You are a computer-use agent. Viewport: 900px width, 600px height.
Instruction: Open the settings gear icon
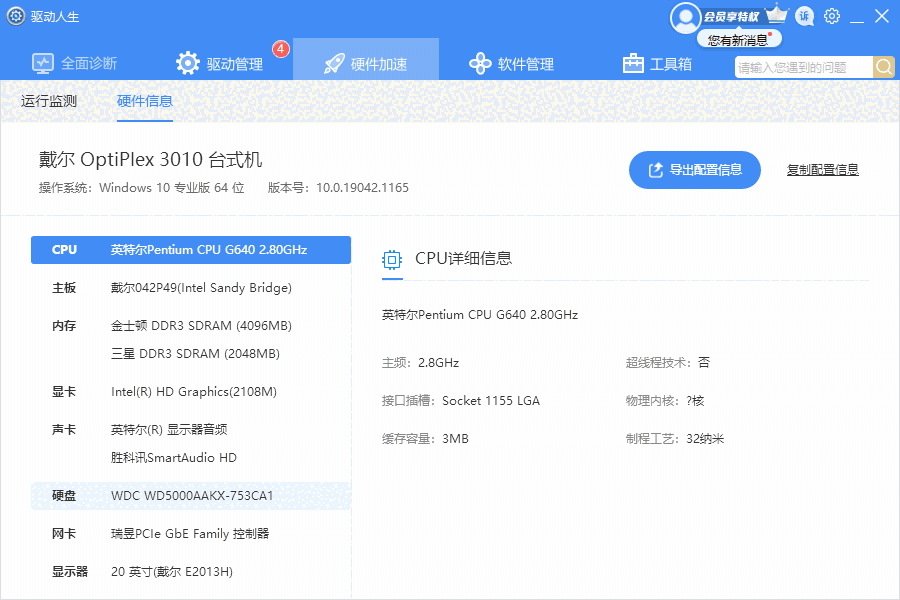832,16
